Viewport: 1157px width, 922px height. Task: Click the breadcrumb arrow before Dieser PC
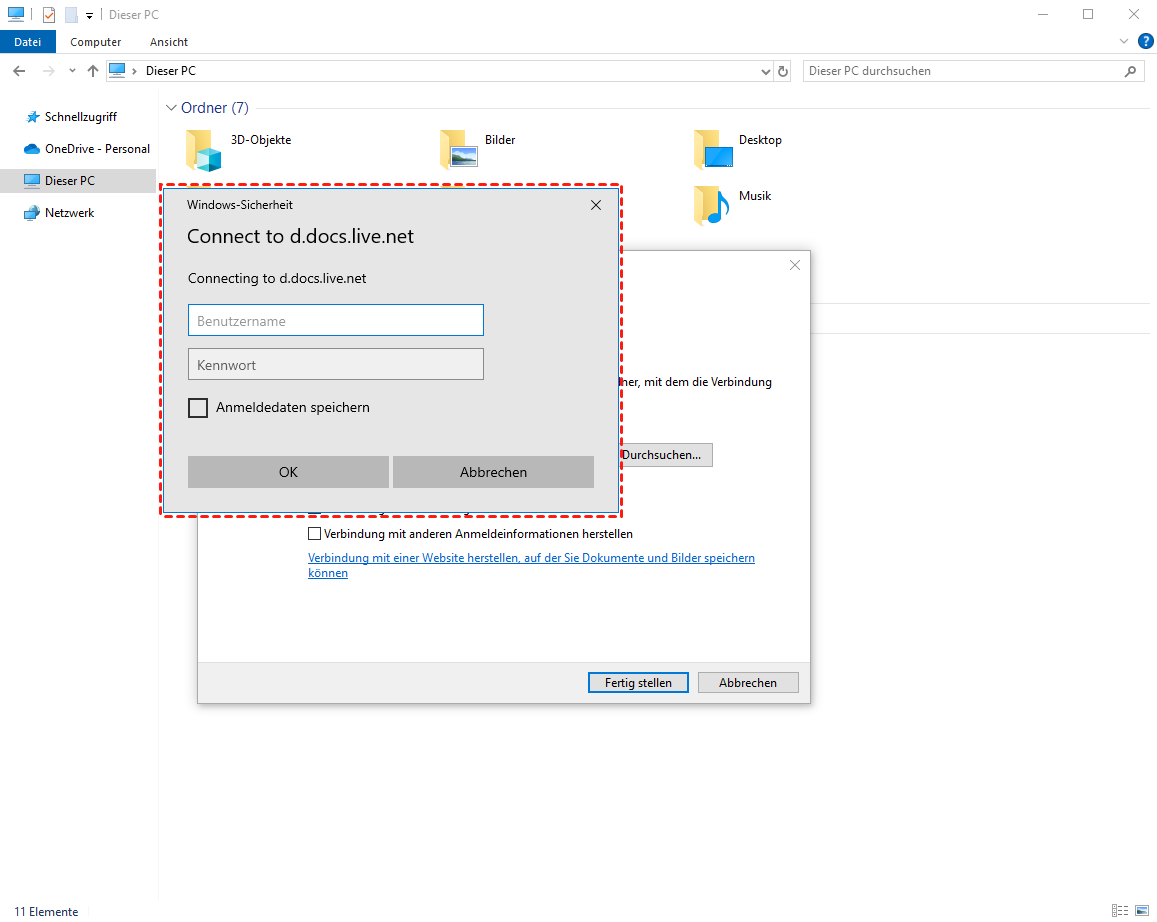(x=134, y=71)
